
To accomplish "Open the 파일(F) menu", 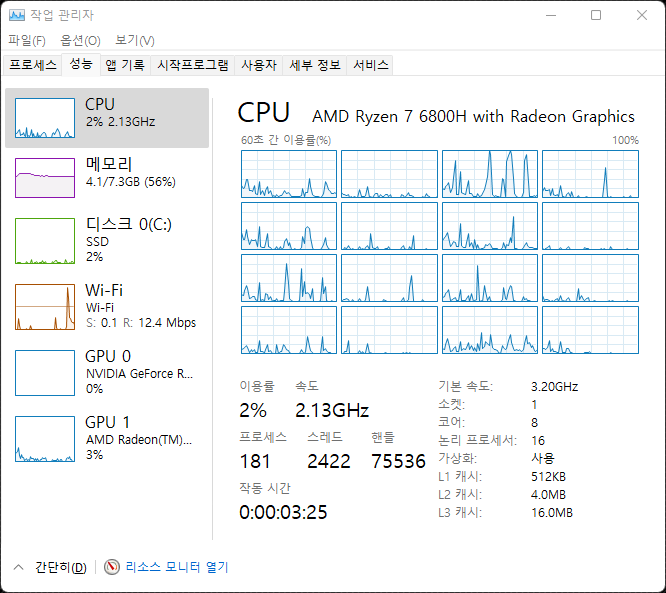I will [x=27, y=41].
